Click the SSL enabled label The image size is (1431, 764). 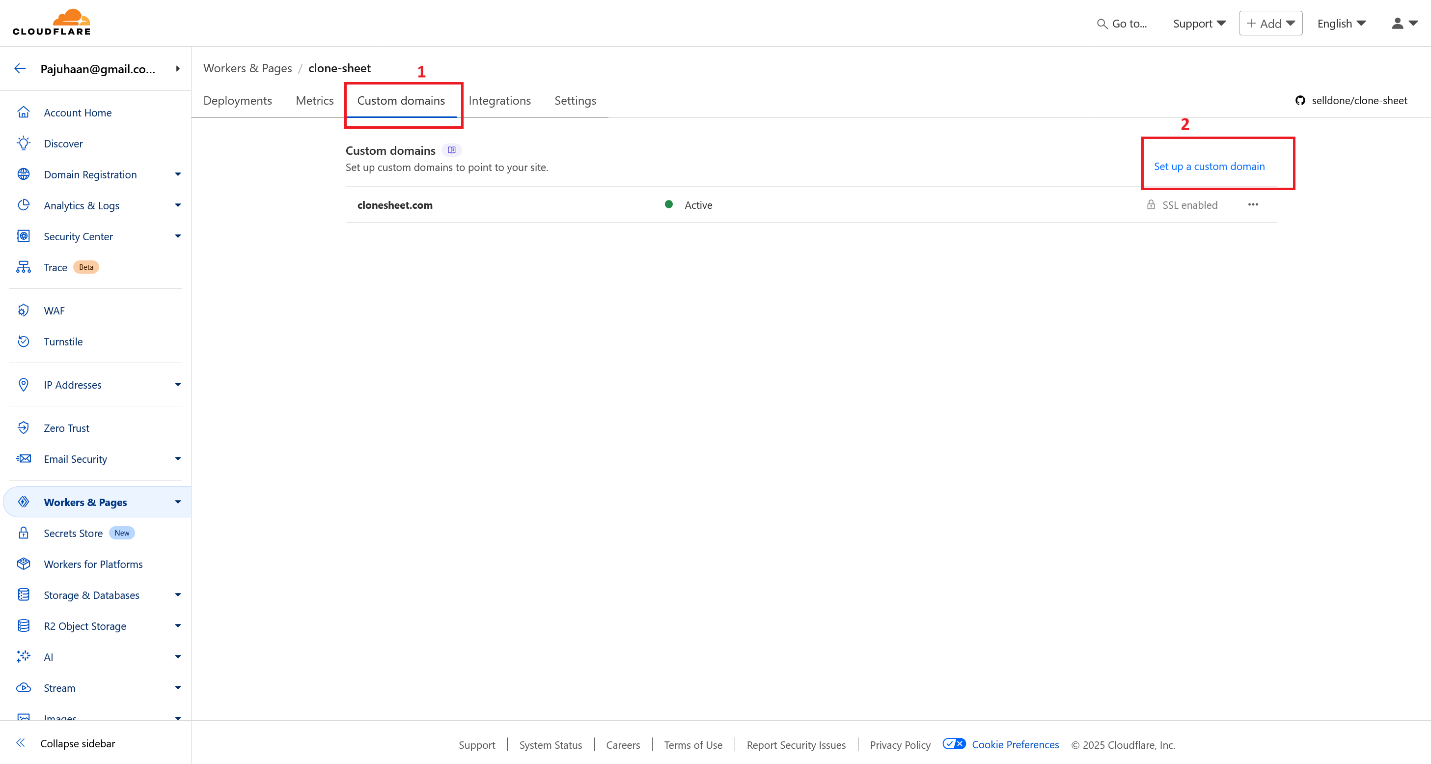1190,205
